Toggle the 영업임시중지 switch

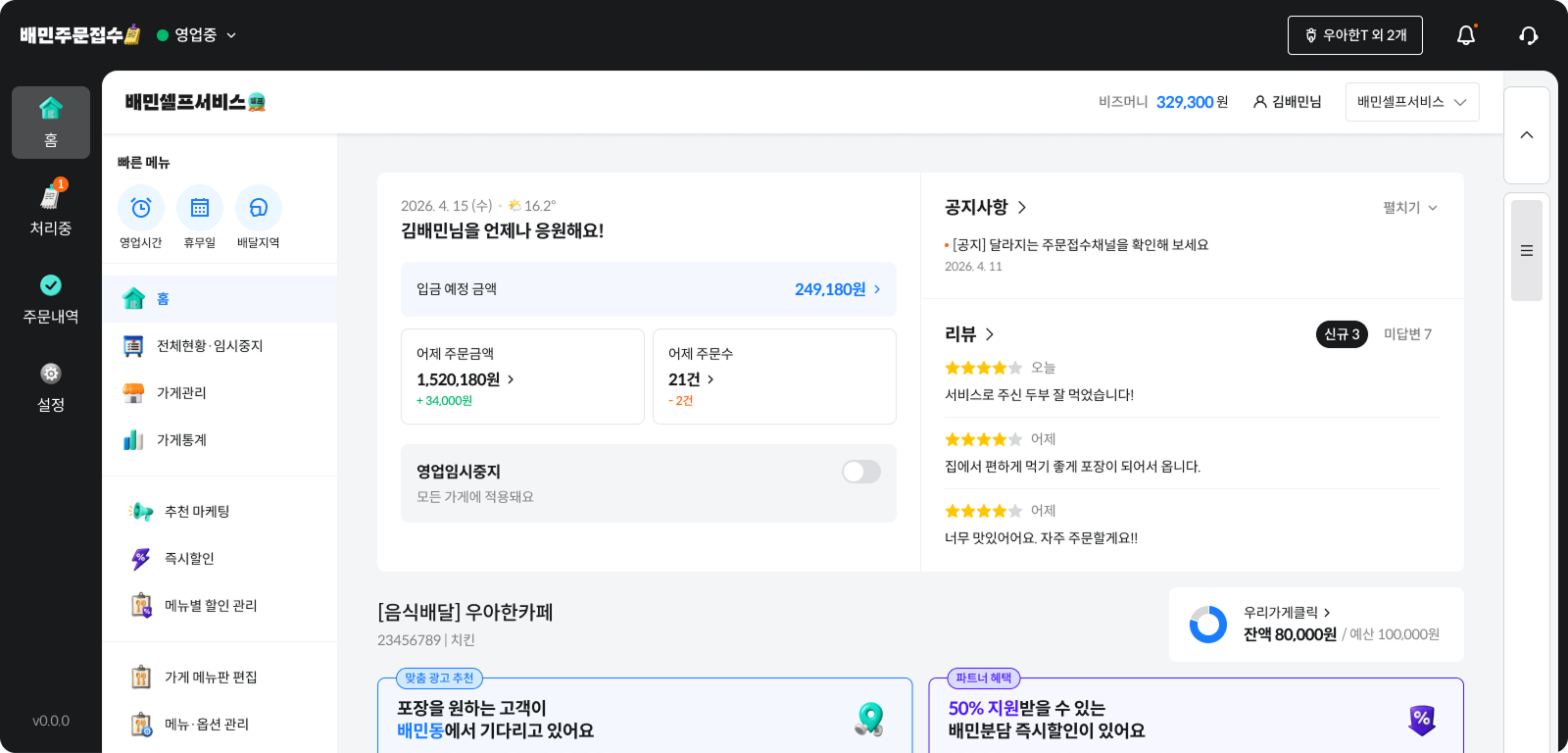click(x=861, y=472)
